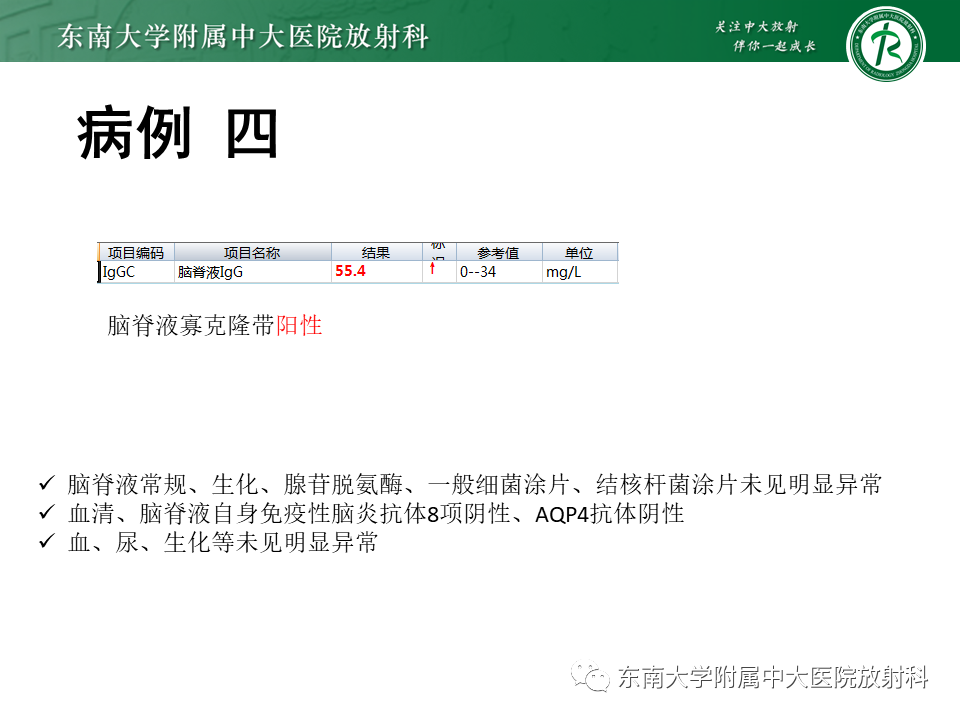The width and height of the screenshot is (960, 720).
Task: Click the round radiology department logo
Action: (885, 43)
